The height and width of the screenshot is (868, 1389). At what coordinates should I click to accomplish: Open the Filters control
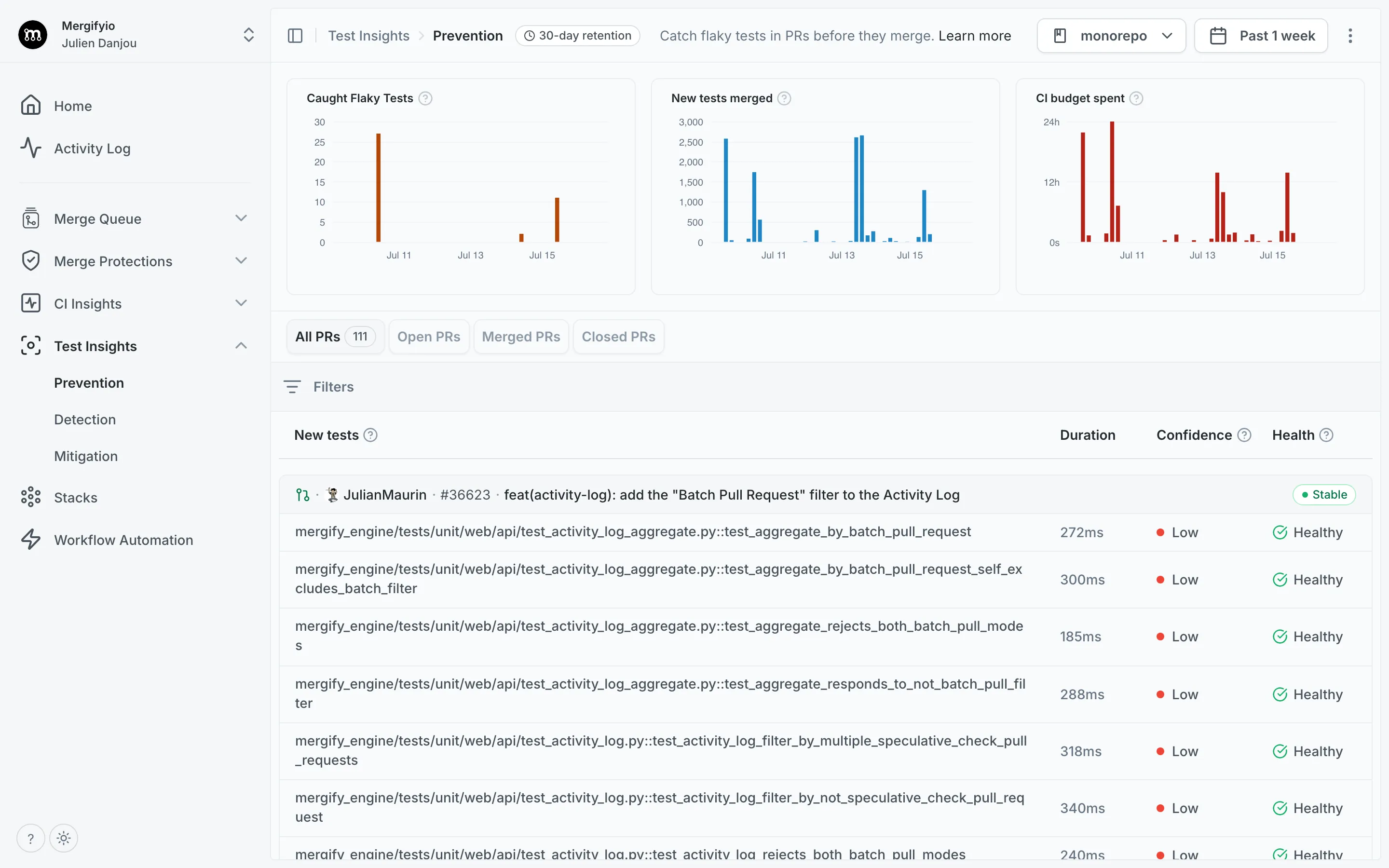318,387
